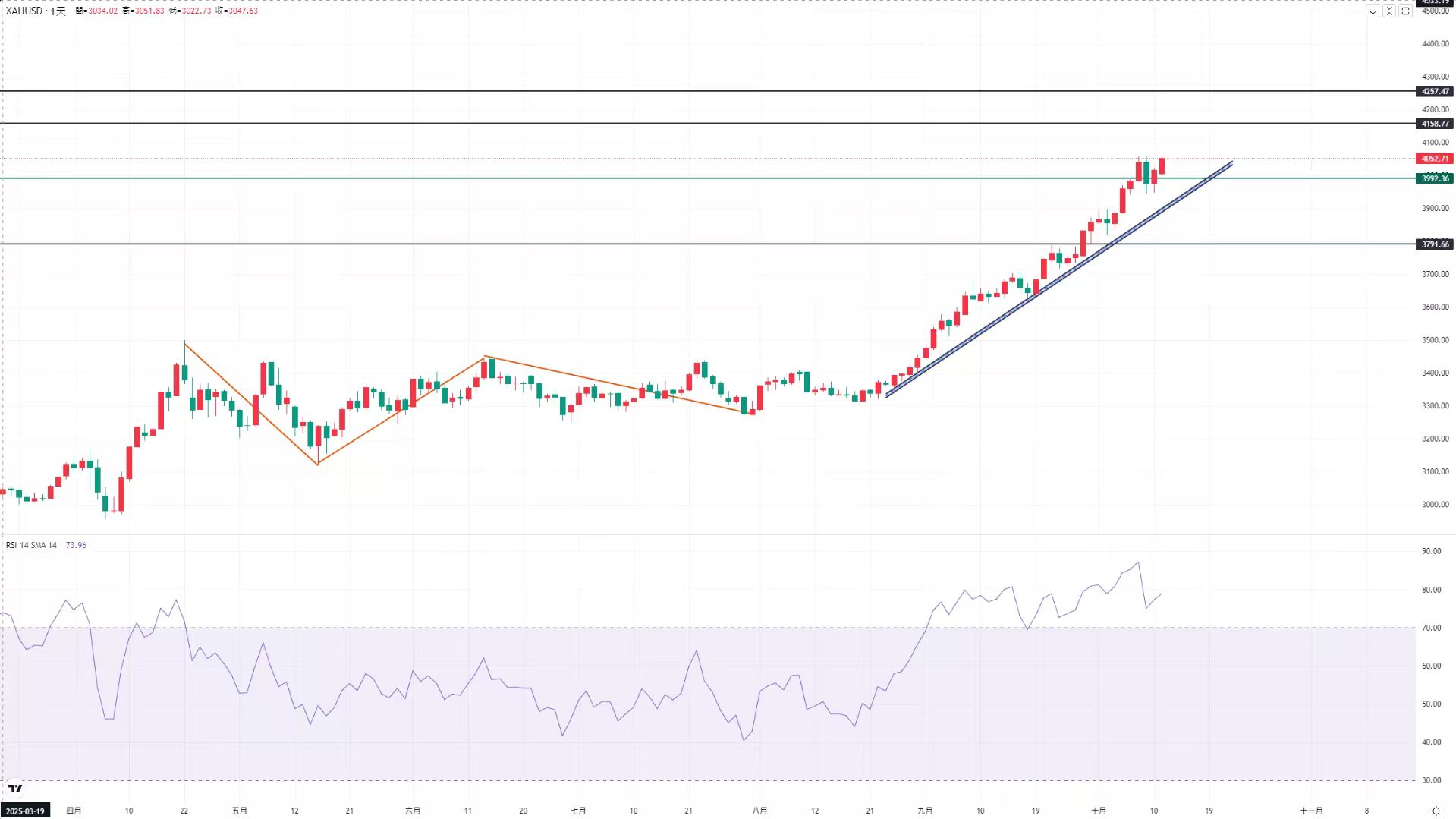The image size is (1456, 819).
Task: Click the XAUUSD symbol title
Action: point(24,11)
